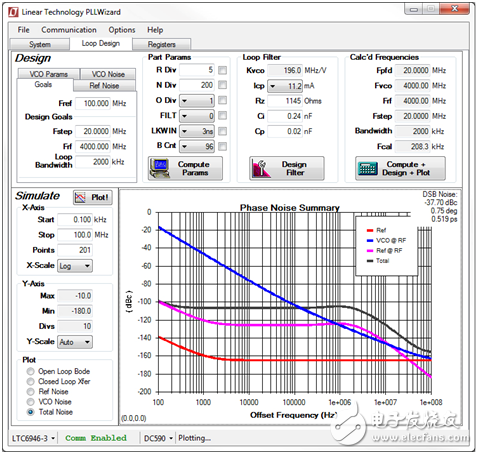Switch to the Registers tab
Image resolution: width=478 pixels, height=454 pixels.
coord(162,44)
